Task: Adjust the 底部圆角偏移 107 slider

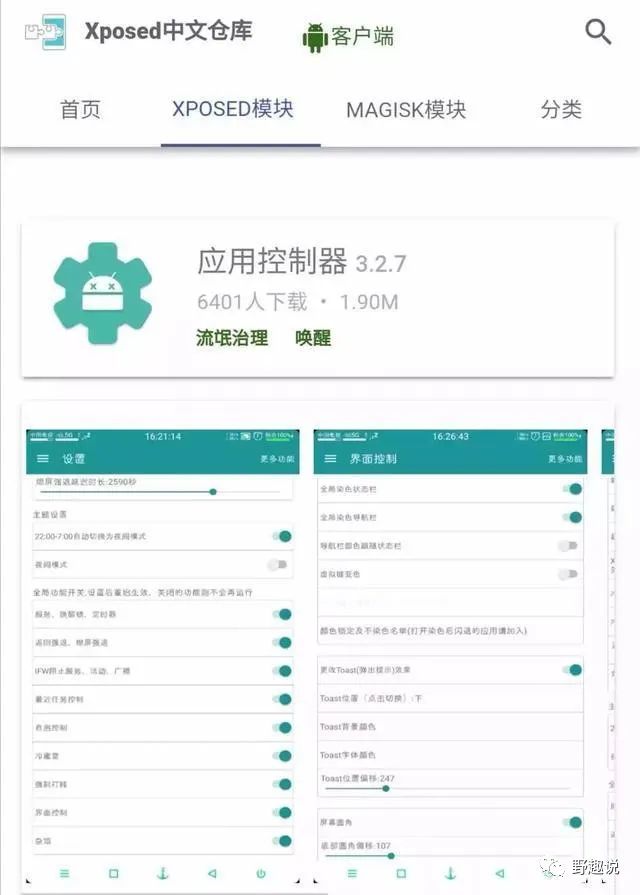Action: pyautogui.click(x=391, y=856)
